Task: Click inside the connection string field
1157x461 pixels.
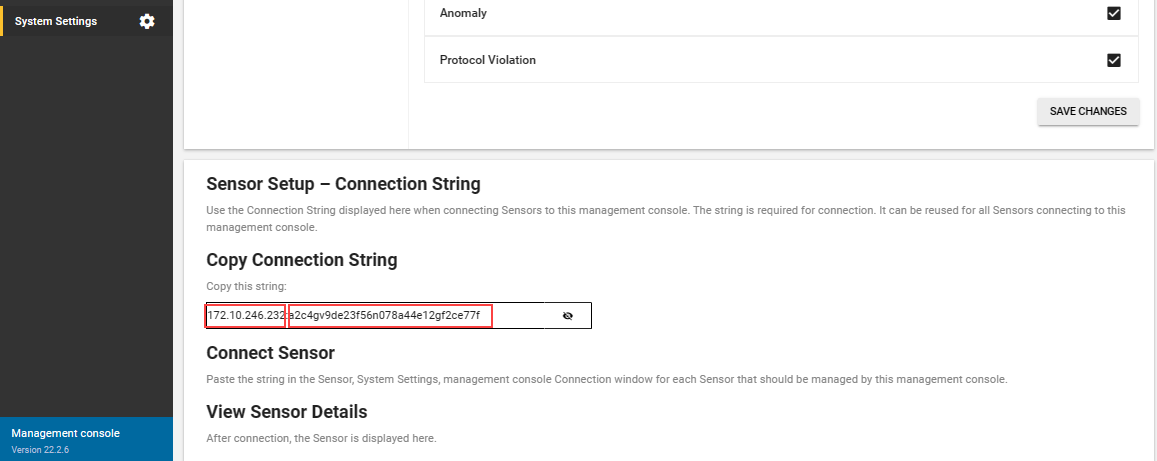Action: [398, 316]
